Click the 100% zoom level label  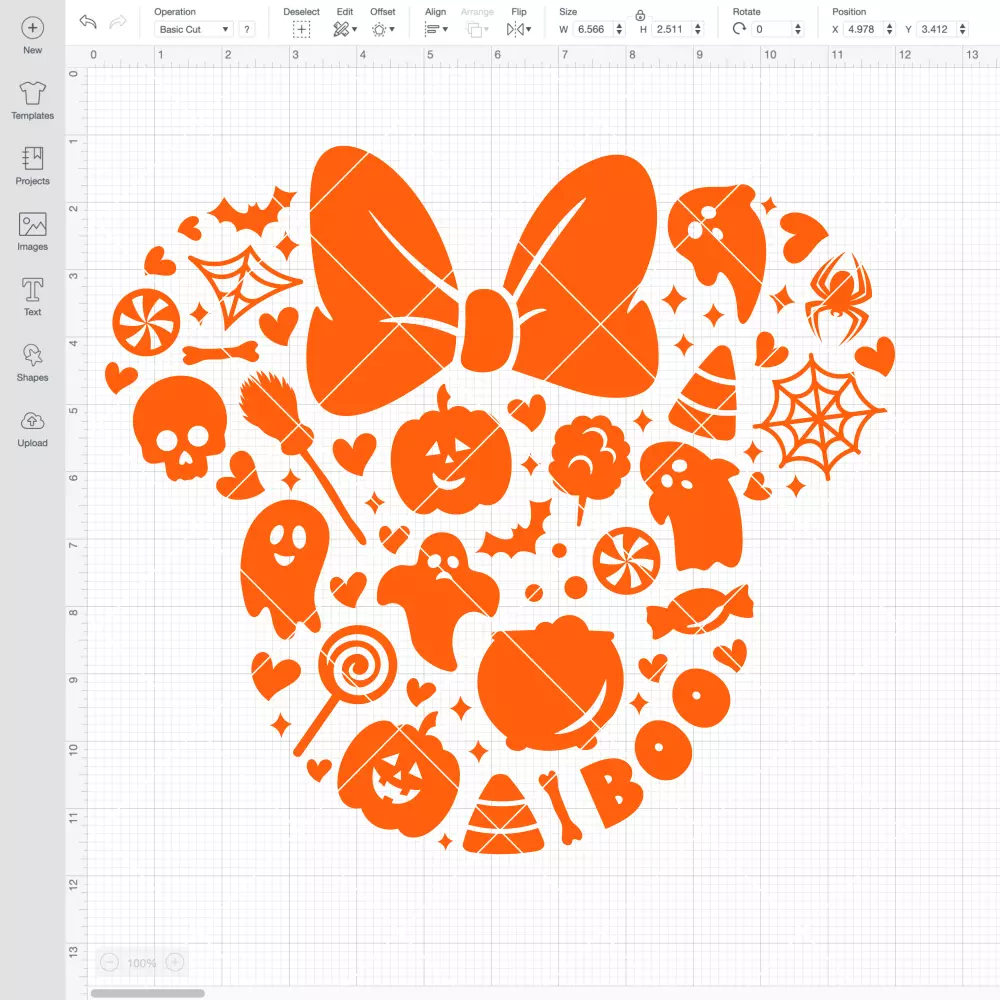click(142, 963)
